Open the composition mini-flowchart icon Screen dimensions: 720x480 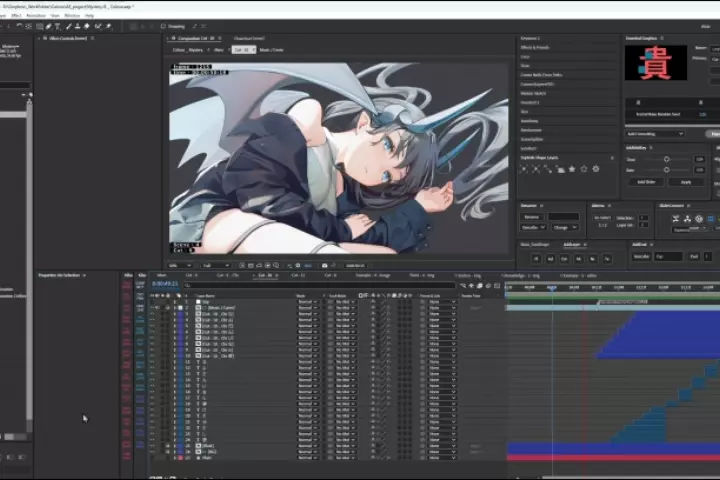coord(463,286)
